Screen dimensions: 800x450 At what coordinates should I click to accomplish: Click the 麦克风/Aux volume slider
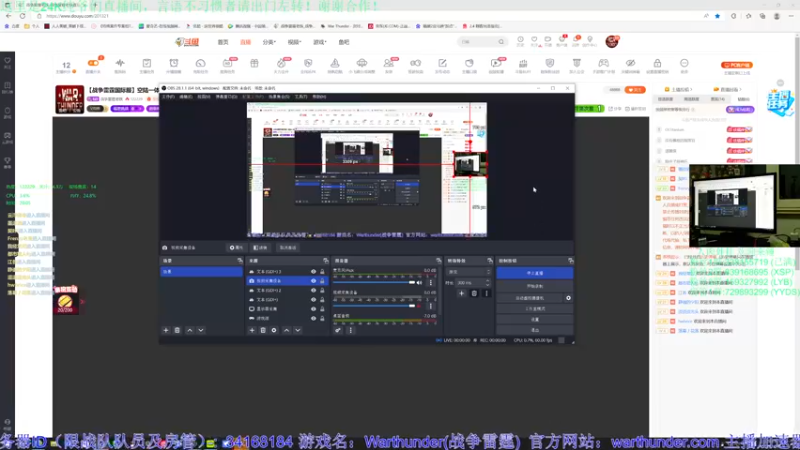374,282
